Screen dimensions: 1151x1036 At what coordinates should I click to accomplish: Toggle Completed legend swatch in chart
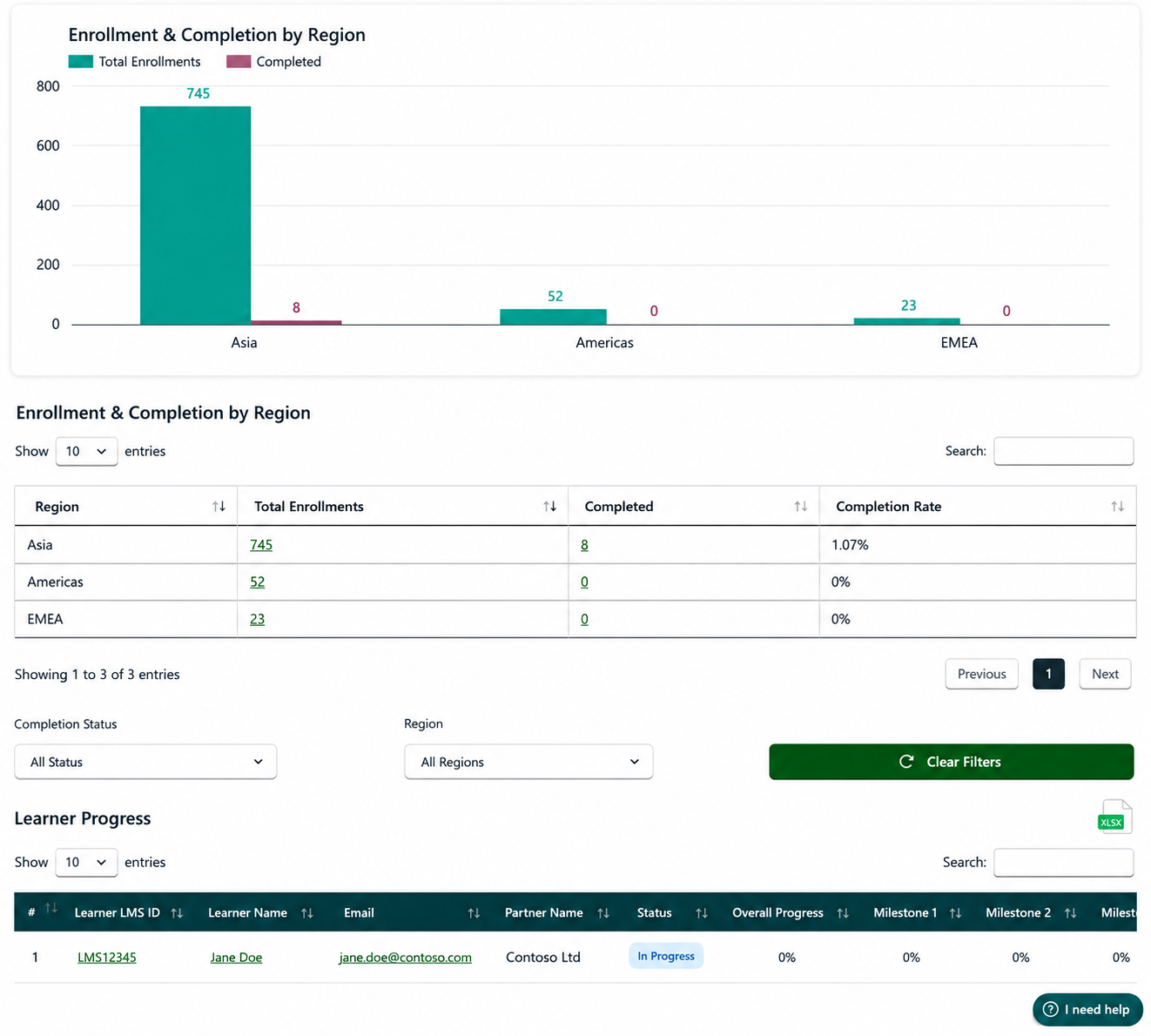pyautogui.click(x=239, y=62)
